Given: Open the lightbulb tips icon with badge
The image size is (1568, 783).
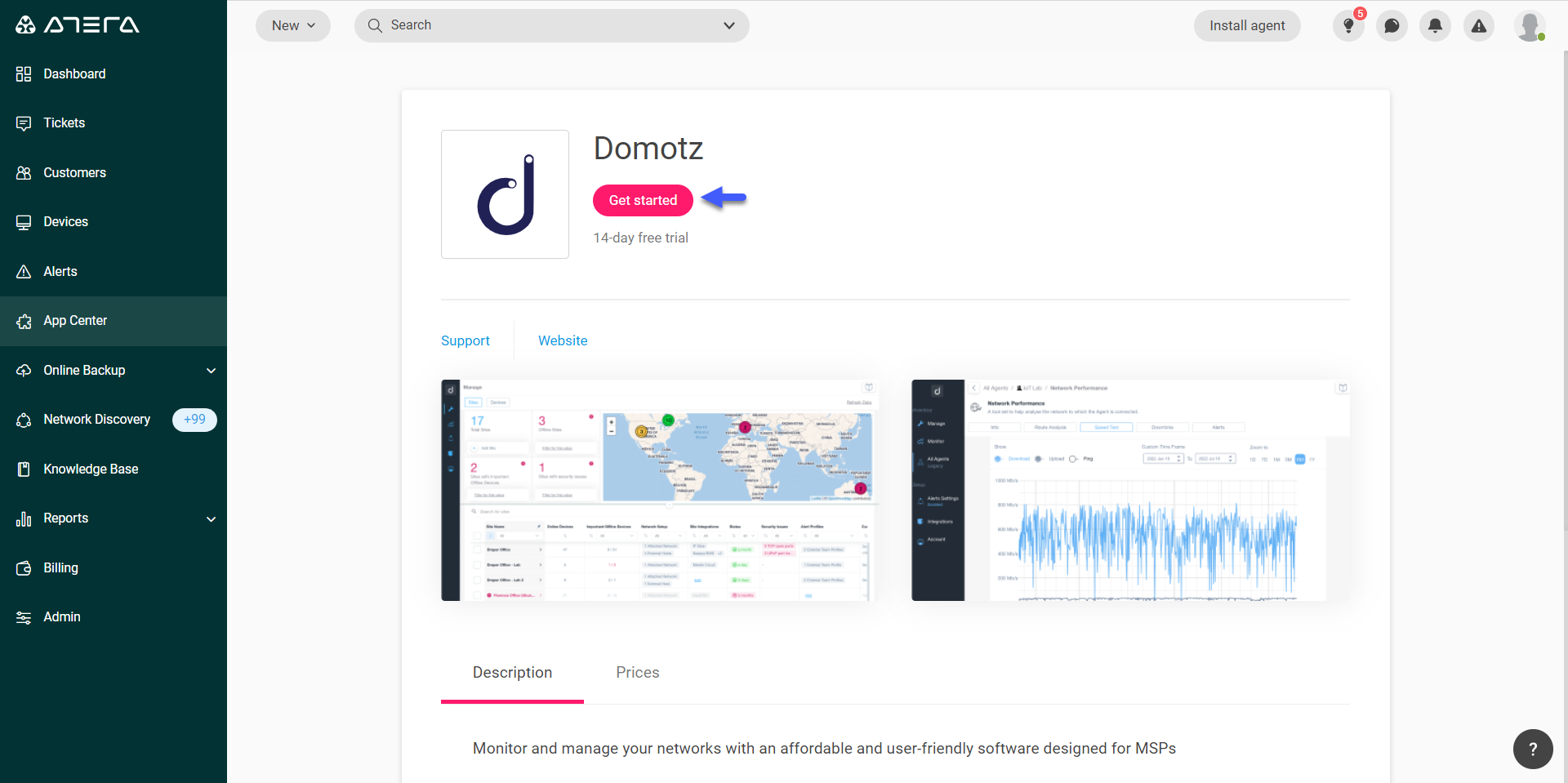Looking at the screenshot, I should [x=1349, y=25].
